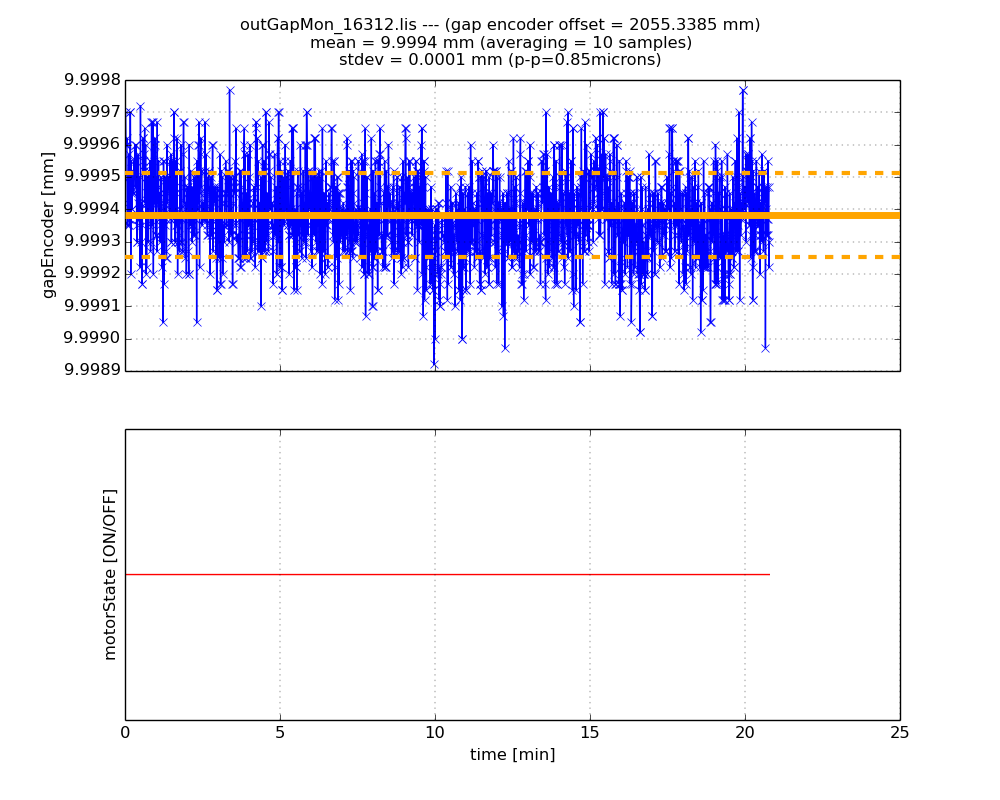Viewport: 1000px width, 800px height.
Task: Click the mean = 9.9994 mm subtitle
Action: pyautogui.click(x=500, y=42)
